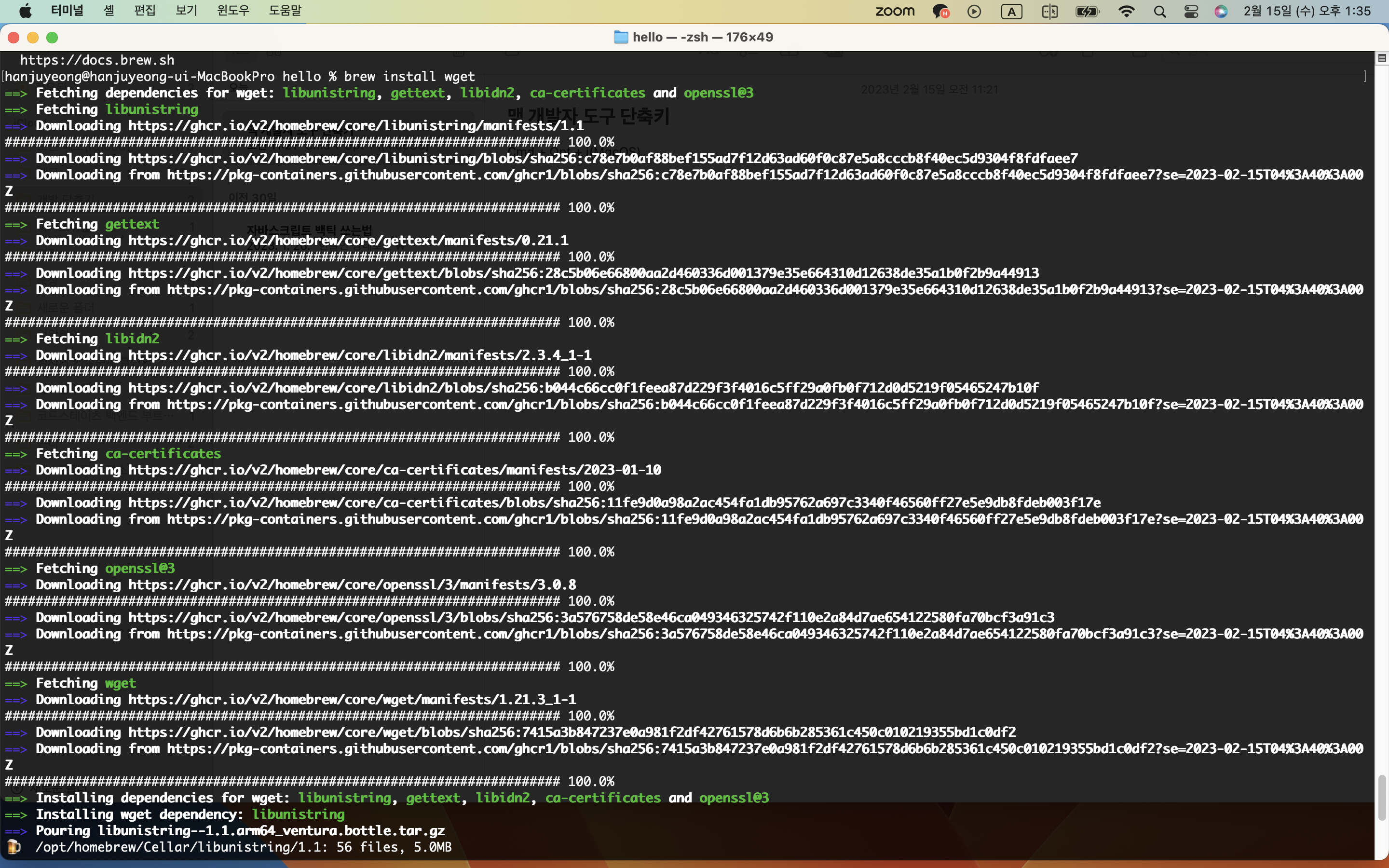
Task: Open the 윈도우 menu
Action: 233,11
